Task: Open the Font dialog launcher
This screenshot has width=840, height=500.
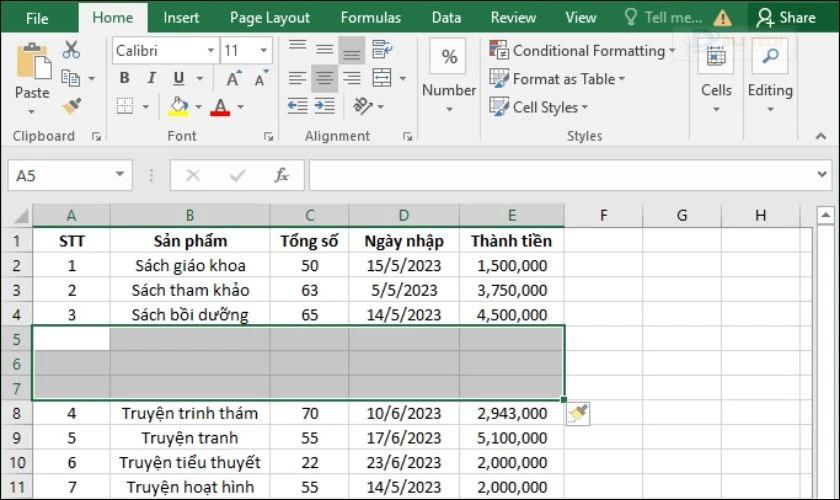Action: click(x=268, y=137)
